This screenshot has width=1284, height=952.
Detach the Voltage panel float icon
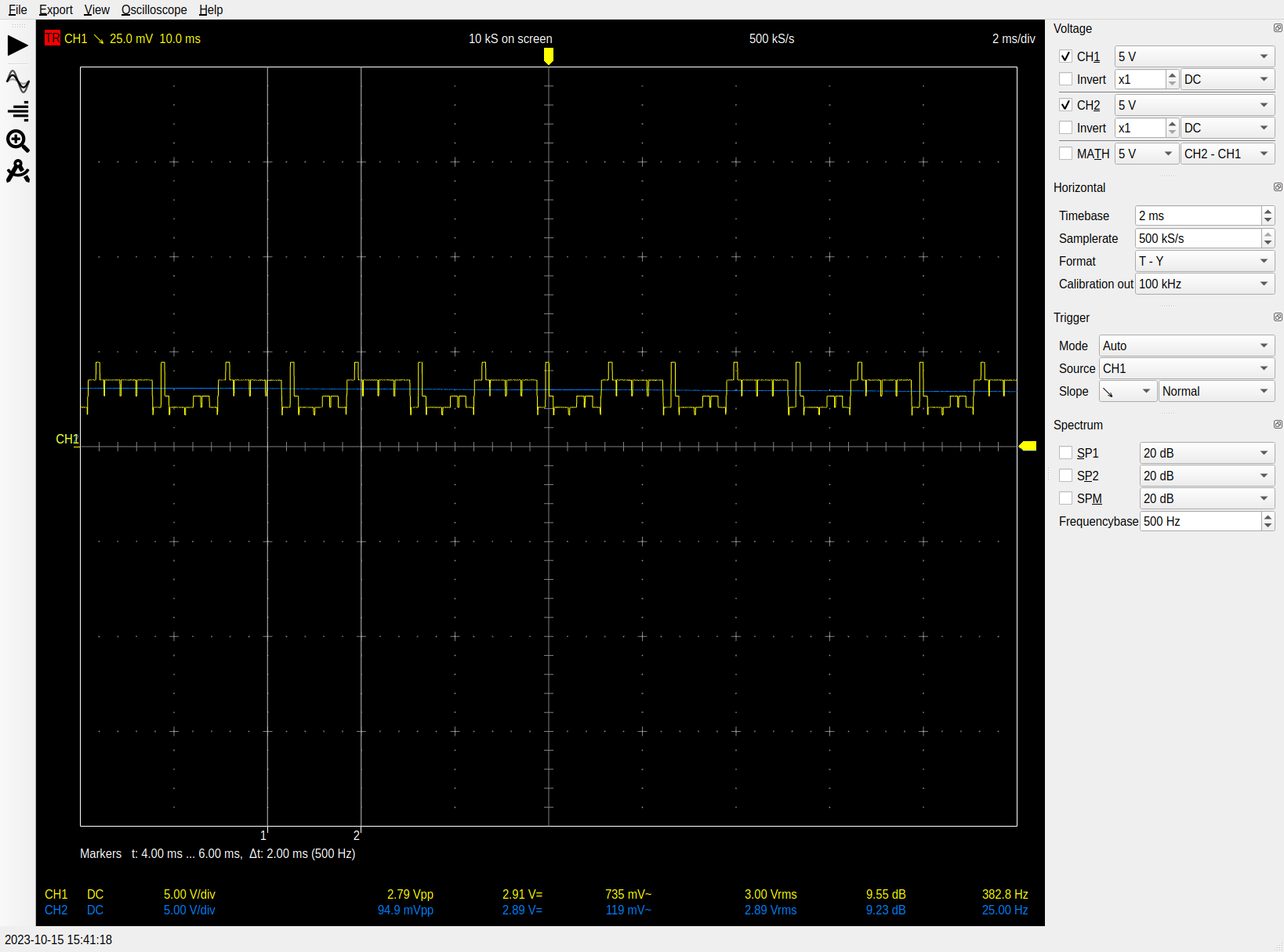point(1278,28)
